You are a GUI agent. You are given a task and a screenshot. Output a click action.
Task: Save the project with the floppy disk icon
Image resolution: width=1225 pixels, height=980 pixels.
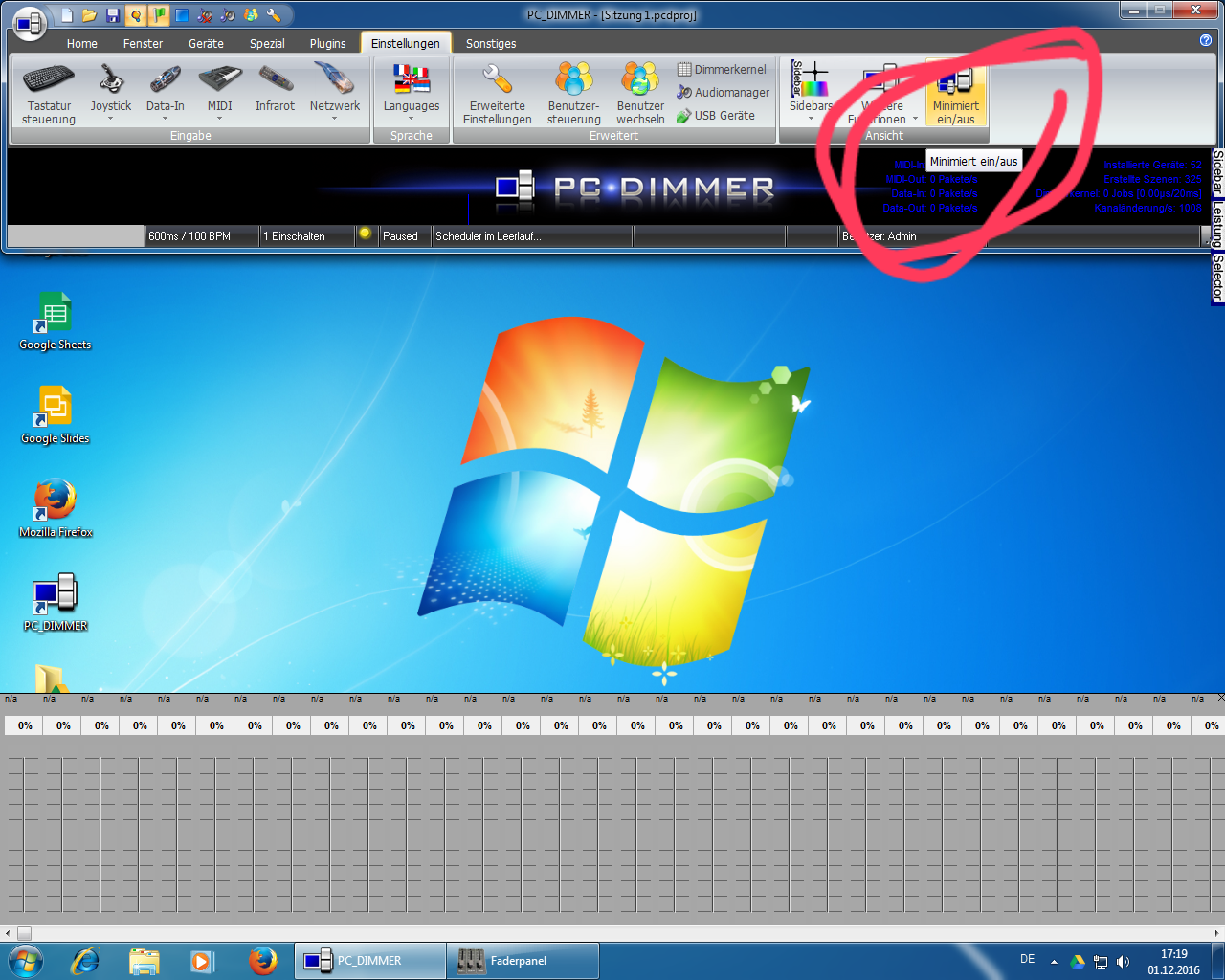(113, 15)
